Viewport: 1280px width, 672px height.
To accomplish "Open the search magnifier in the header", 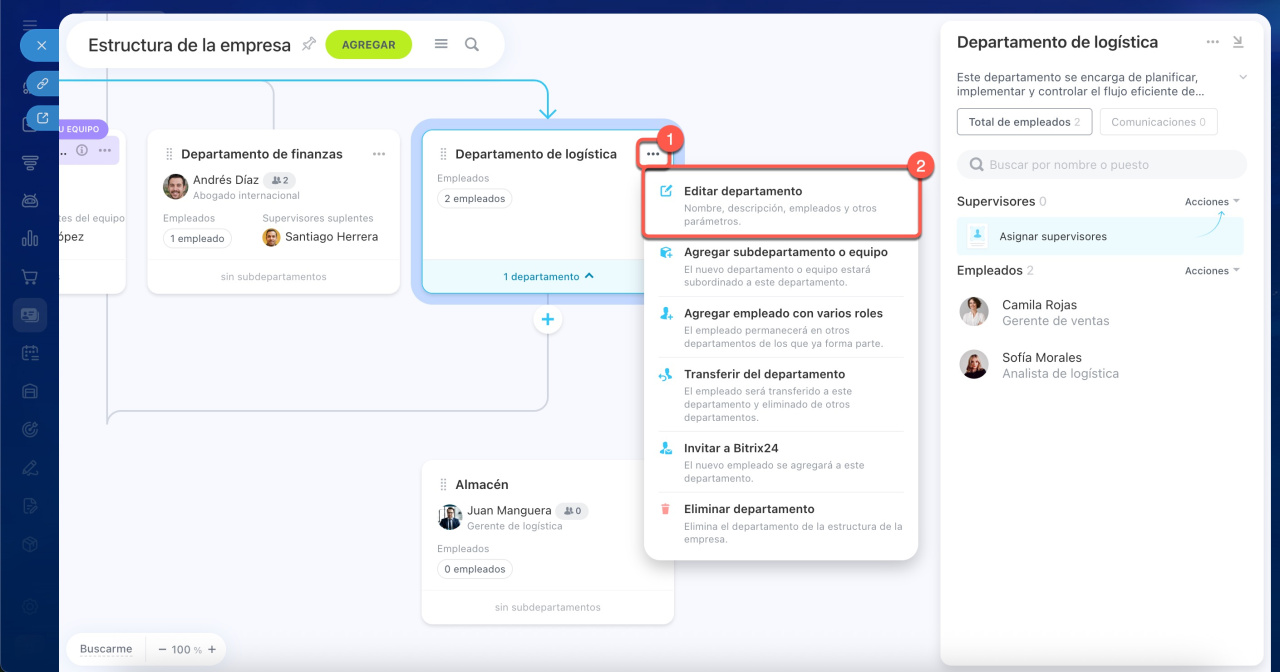I will click(x=472, y=44).
